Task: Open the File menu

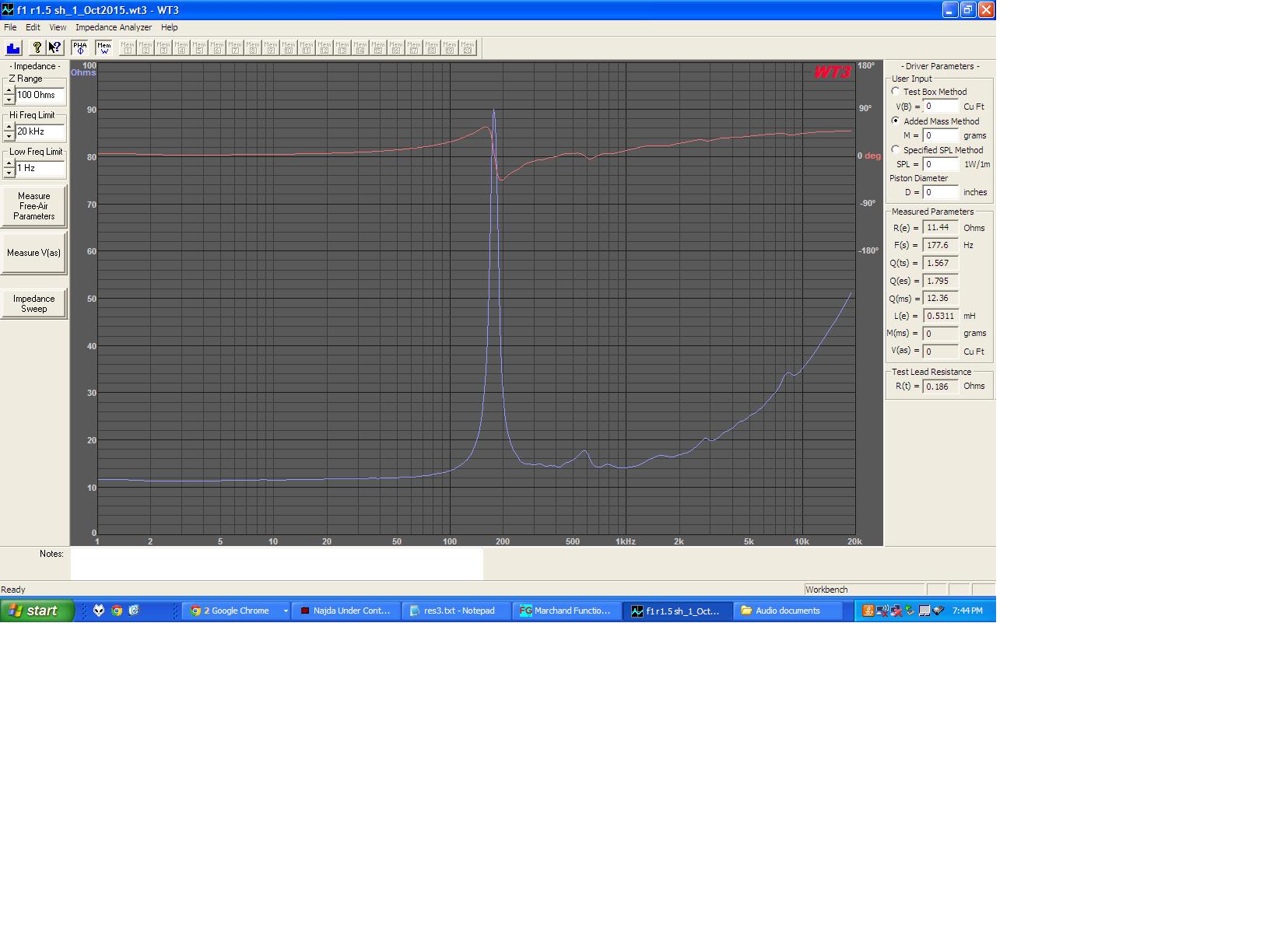Action: pyautogui.click(x=10, y=27)
